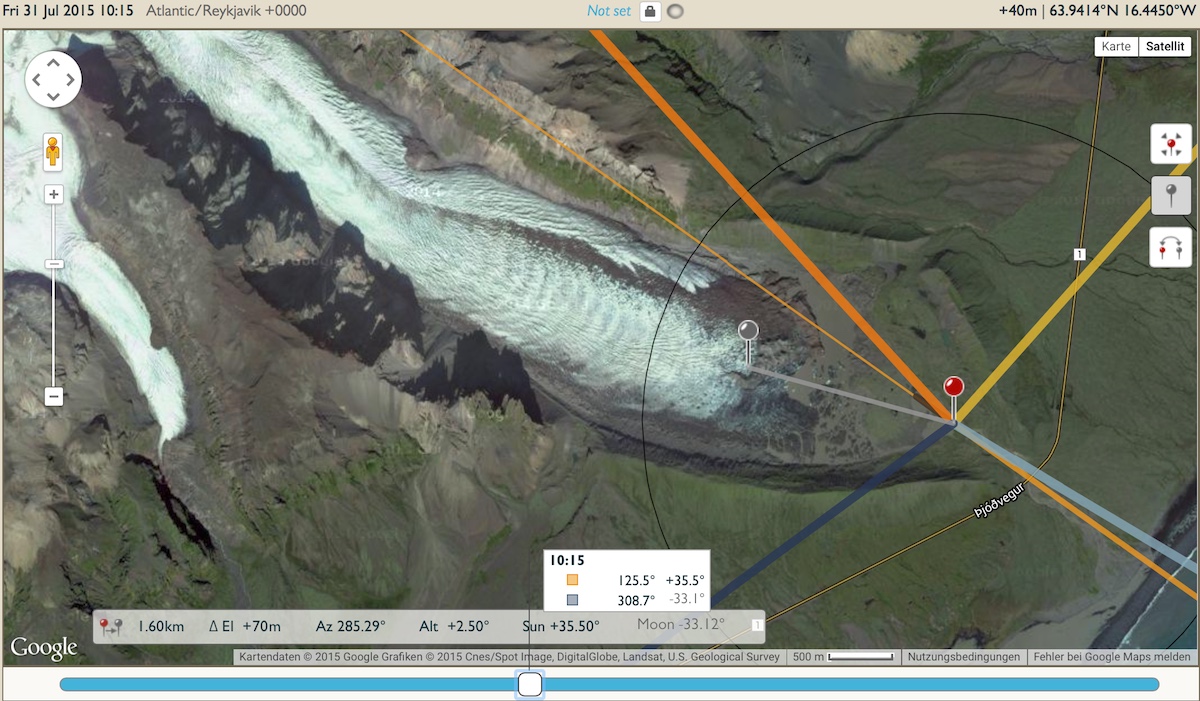This screenshot has width=1200, height=701.
Task: Click the map pan arrows control
Action: 53,78
